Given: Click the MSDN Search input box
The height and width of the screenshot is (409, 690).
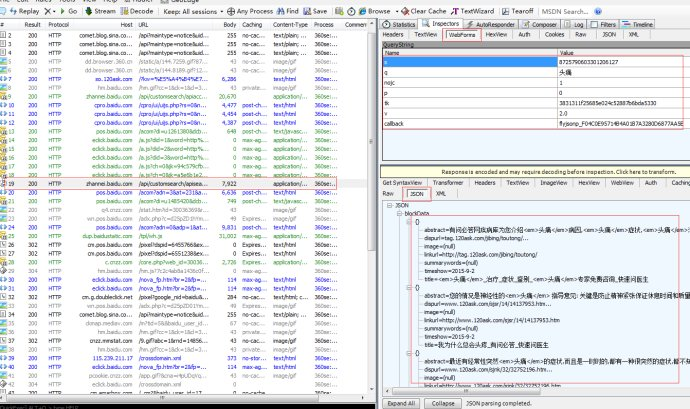Looking at the screenshot, I should click(x=565, y=11).
